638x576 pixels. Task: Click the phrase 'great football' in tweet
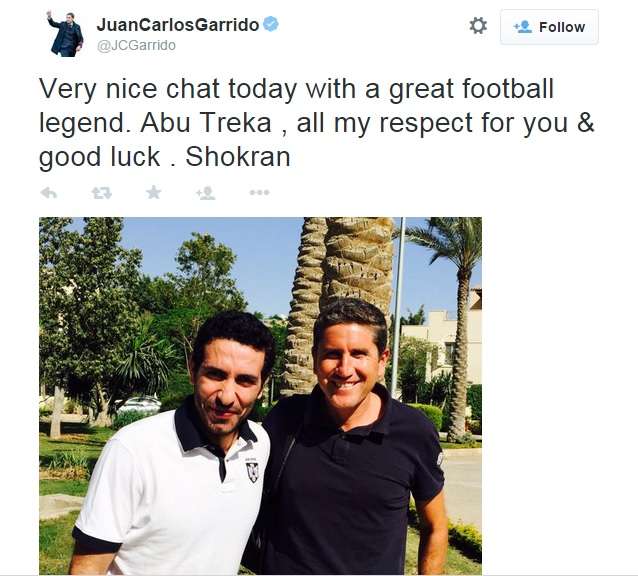pyautogui.click(x=471, y=89)
